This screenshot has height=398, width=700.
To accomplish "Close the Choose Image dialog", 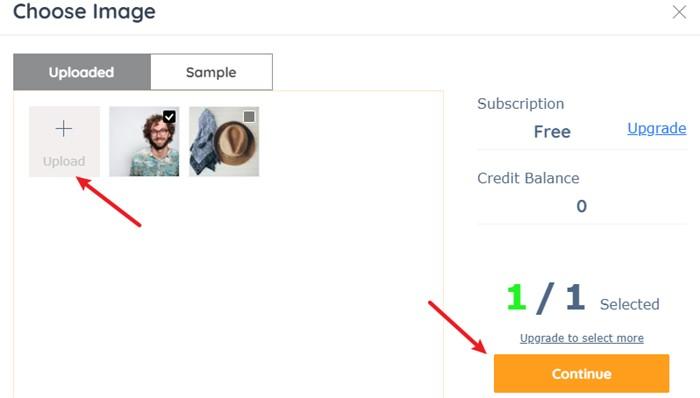I will point(679,12).
